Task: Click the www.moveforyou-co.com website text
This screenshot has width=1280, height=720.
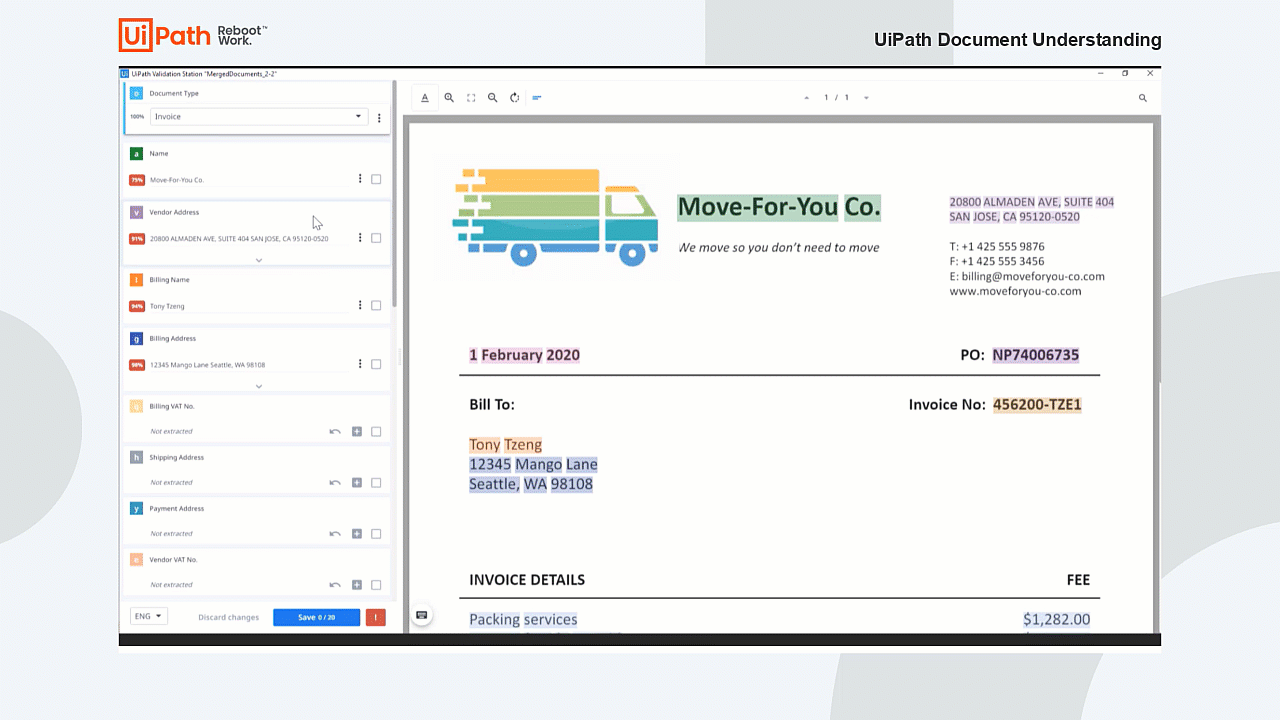Action: tap(1015, 292)
